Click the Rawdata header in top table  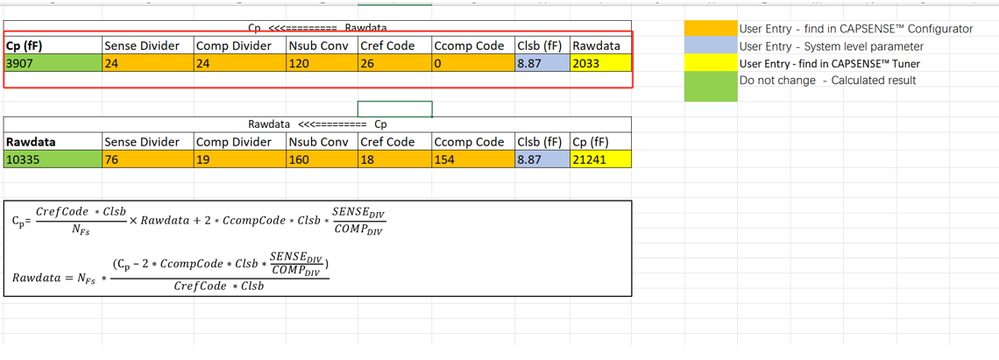601,46
